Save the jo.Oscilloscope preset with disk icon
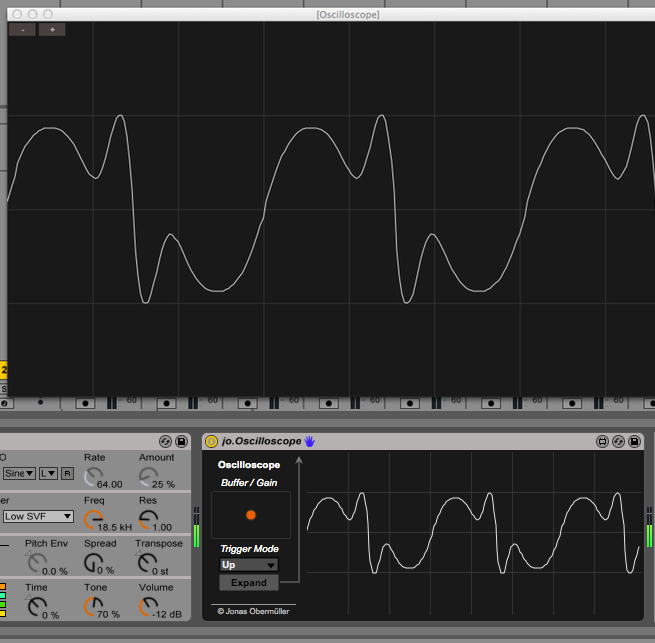Viewport: 655px width, 643px height. pyautogui.click(x=634, y=441)
